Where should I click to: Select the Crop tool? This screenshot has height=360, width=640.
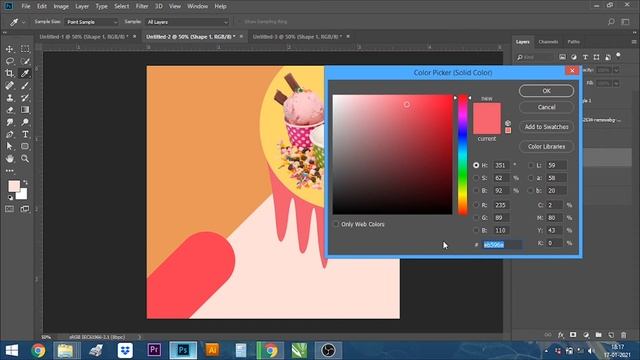(9, 73)
